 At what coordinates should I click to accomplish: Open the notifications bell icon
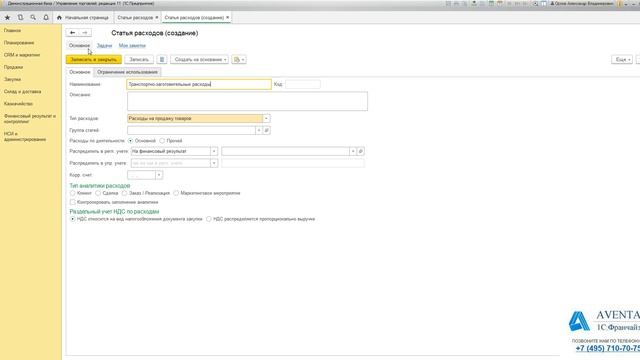pos(46,18)
